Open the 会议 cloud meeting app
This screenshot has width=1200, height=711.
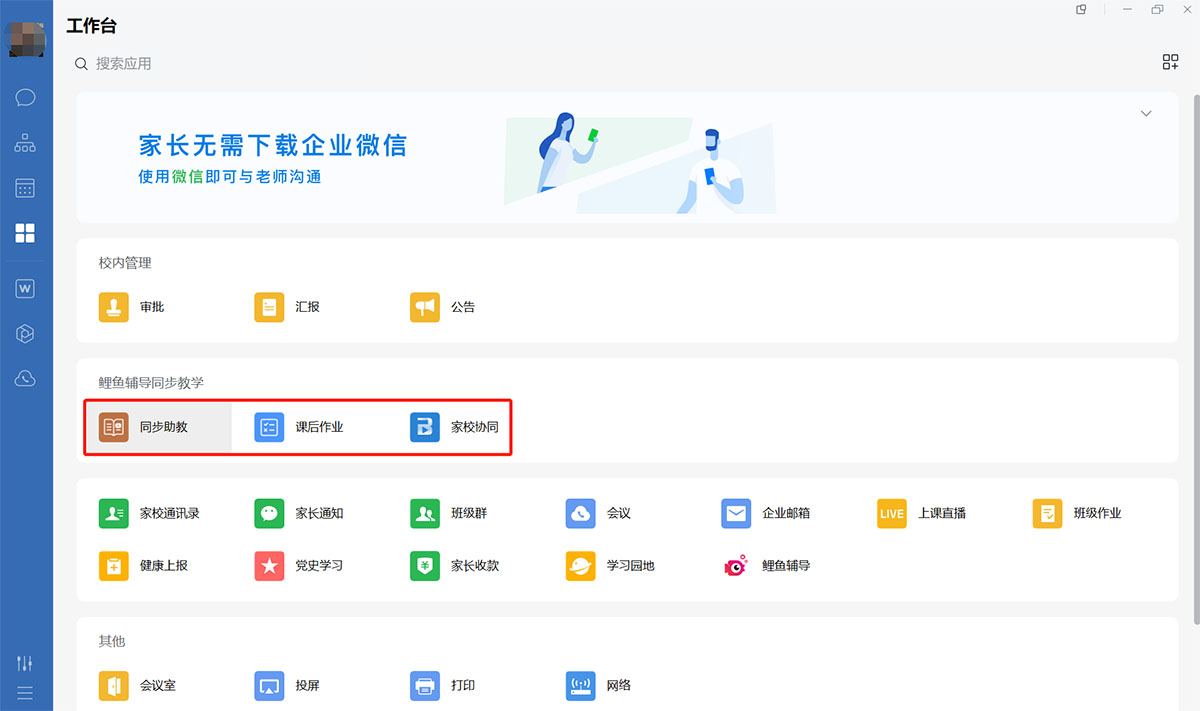(x=598, y=513)
